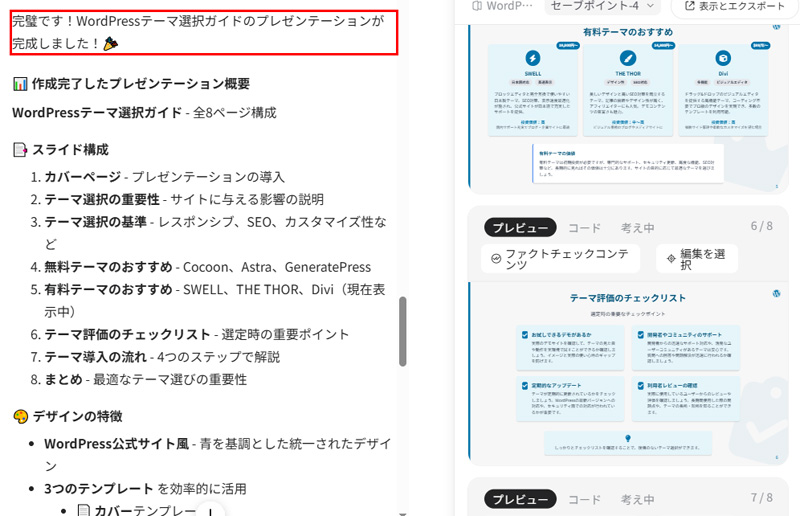Open 考え中 tab on slide 7 / 8

click(637, 499)
